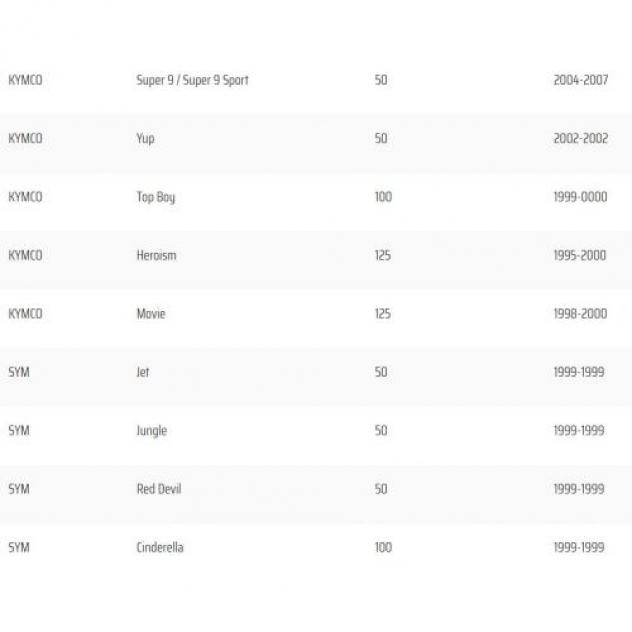Select the 100 displacement in Cinderella row
The height and width of the screenshot is (632, 632).
coord(383,547)
